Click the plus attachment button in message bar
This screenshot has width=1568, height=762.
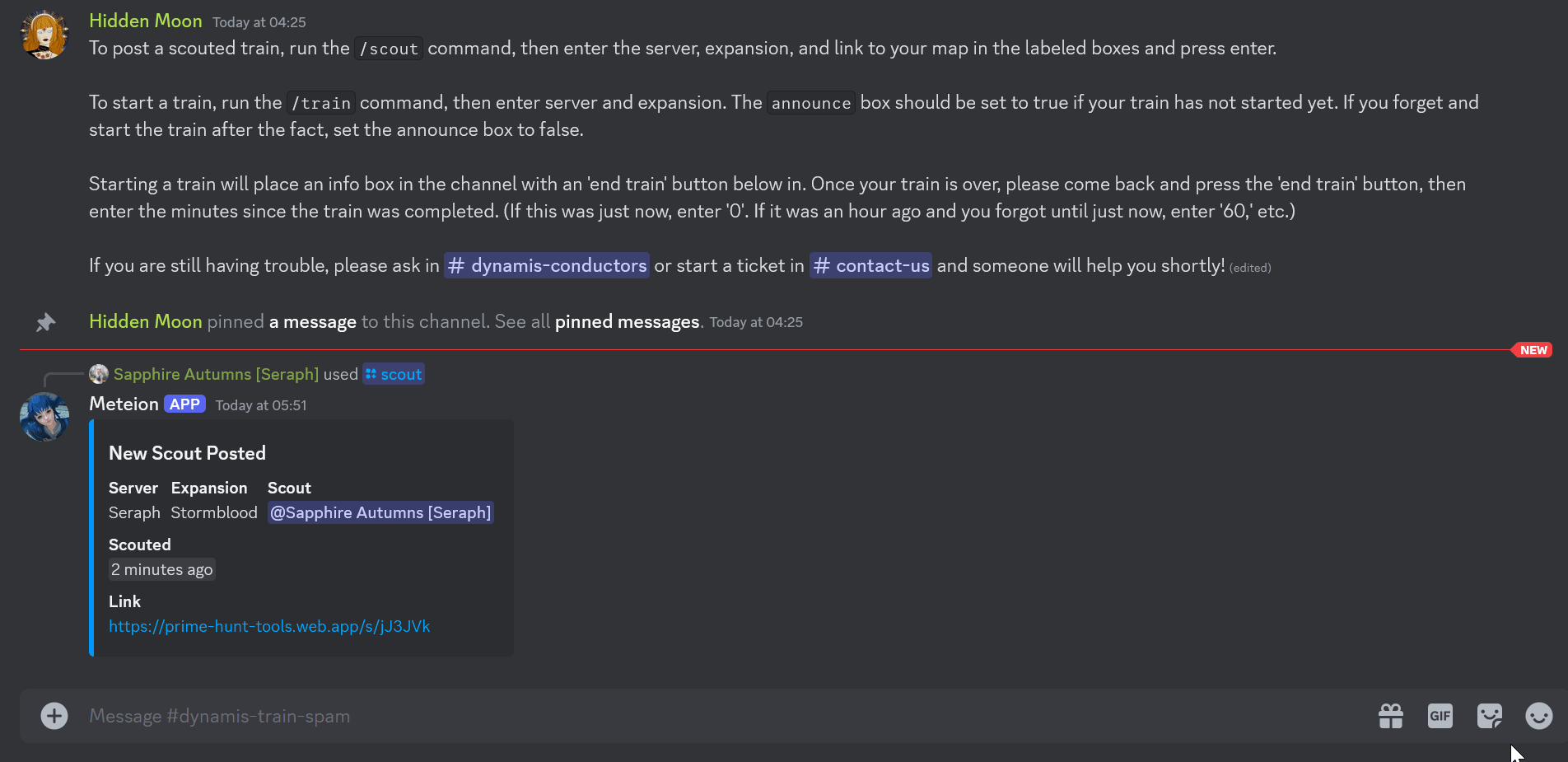click(54, 716)
